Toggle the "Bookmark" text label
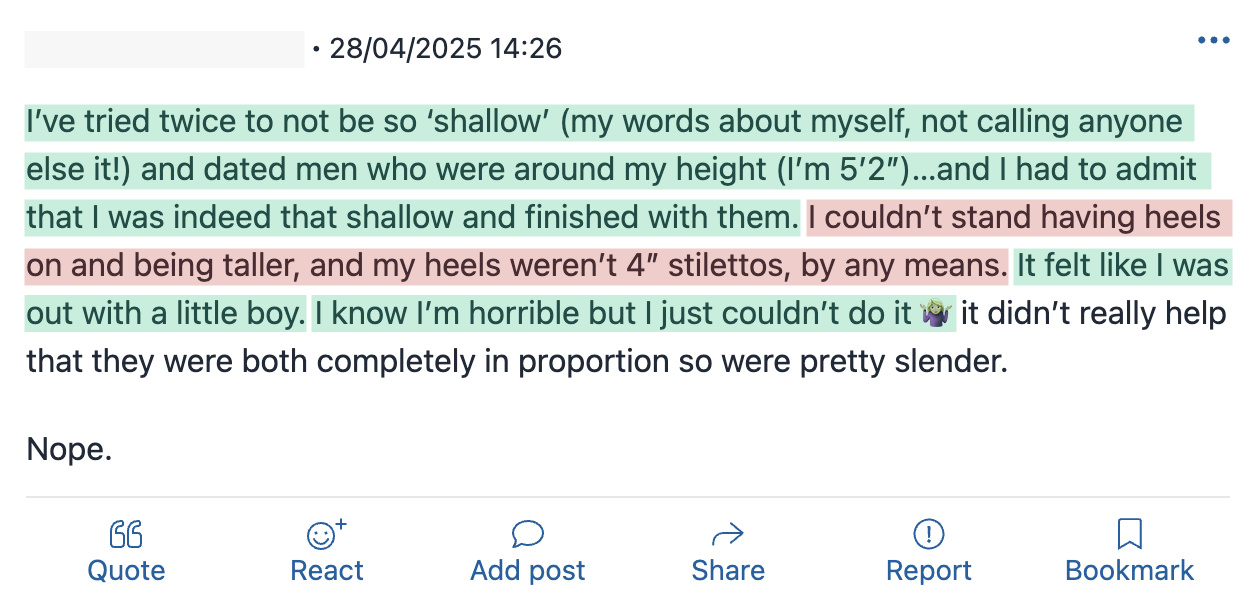Image resolution: width=1256 pixels, height=600 pixels. coord(1130,571)
